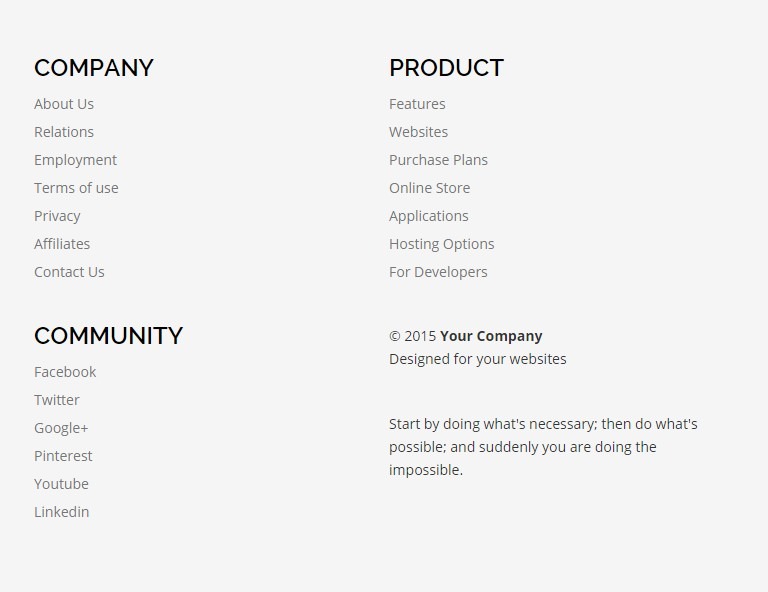Open the For Developers link
Image resolution: width=768 pixels, height=592 pixels.
tap(438, 272)
